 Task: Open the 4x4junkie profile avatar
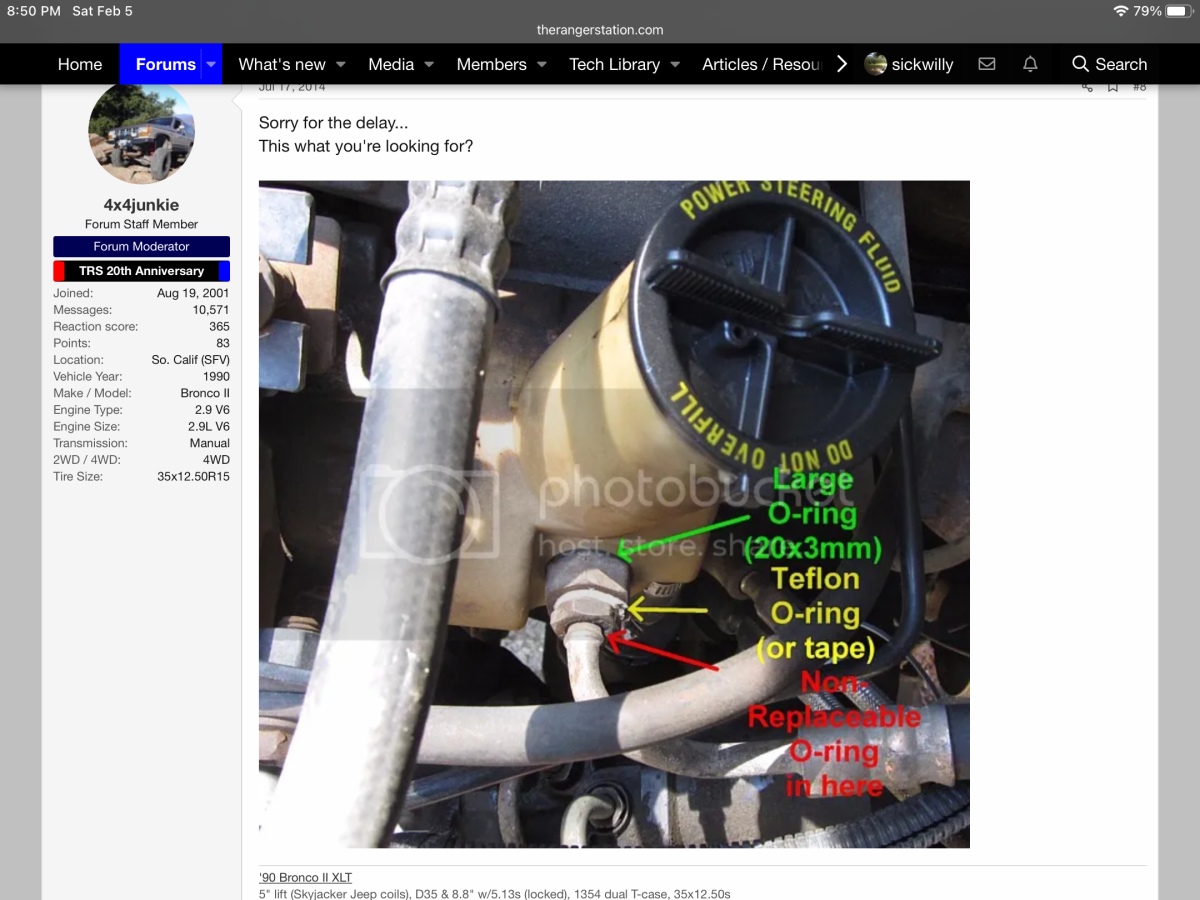click(141, 131)
